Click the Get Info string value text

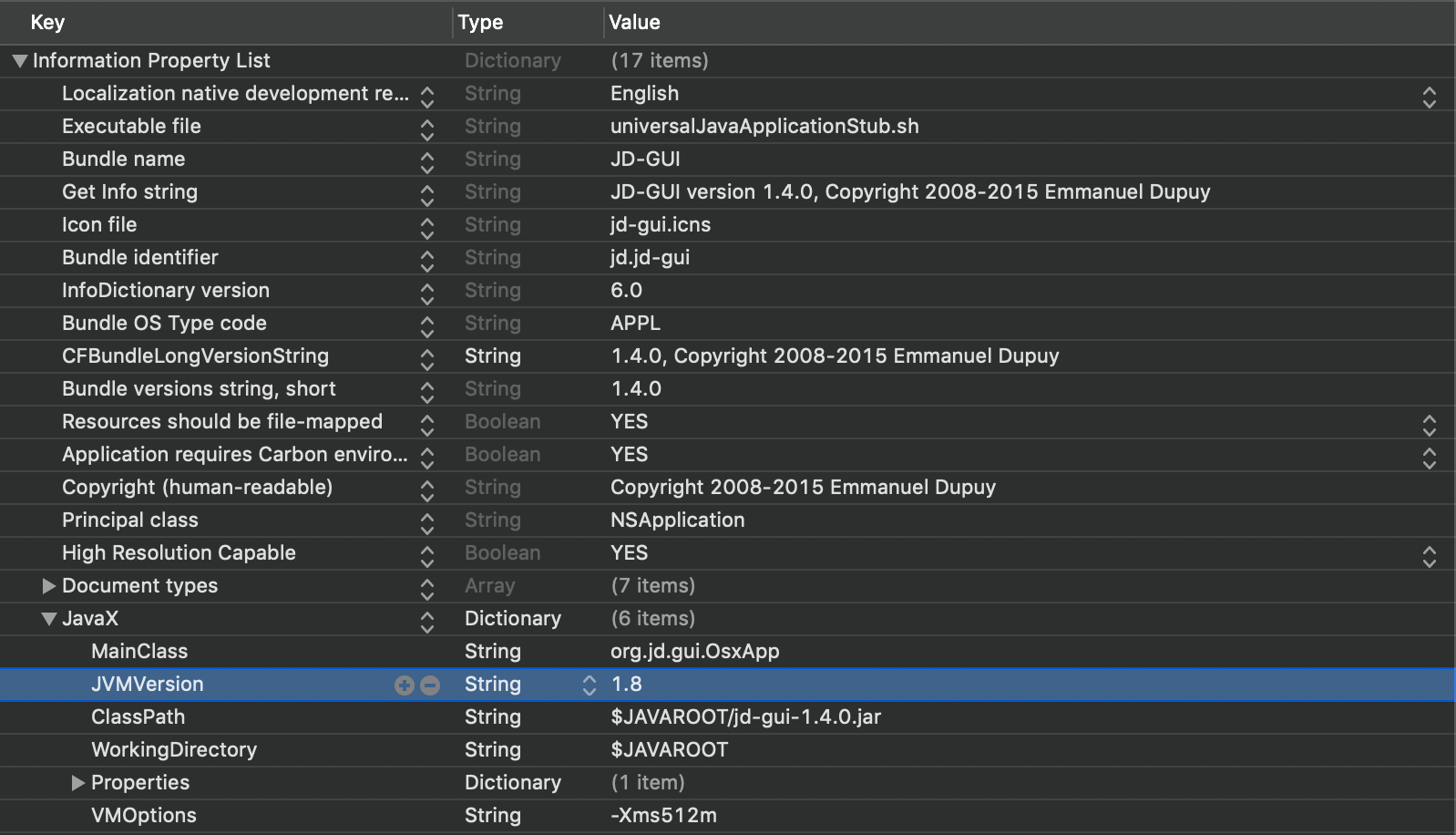(910, 192)
